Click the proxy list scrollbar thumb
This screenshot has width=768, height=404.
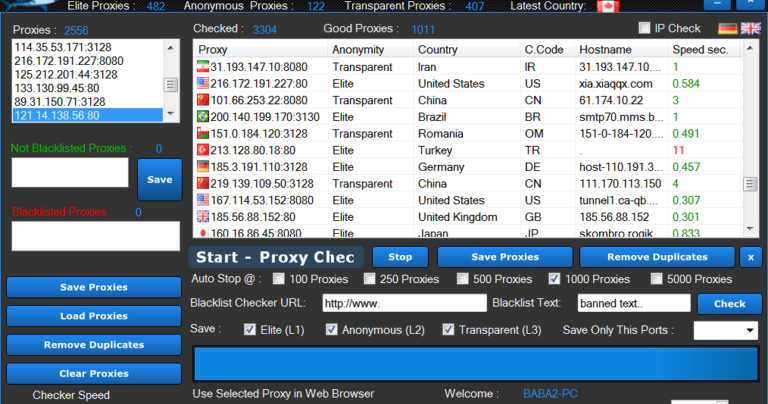click(x=170, y=85)
